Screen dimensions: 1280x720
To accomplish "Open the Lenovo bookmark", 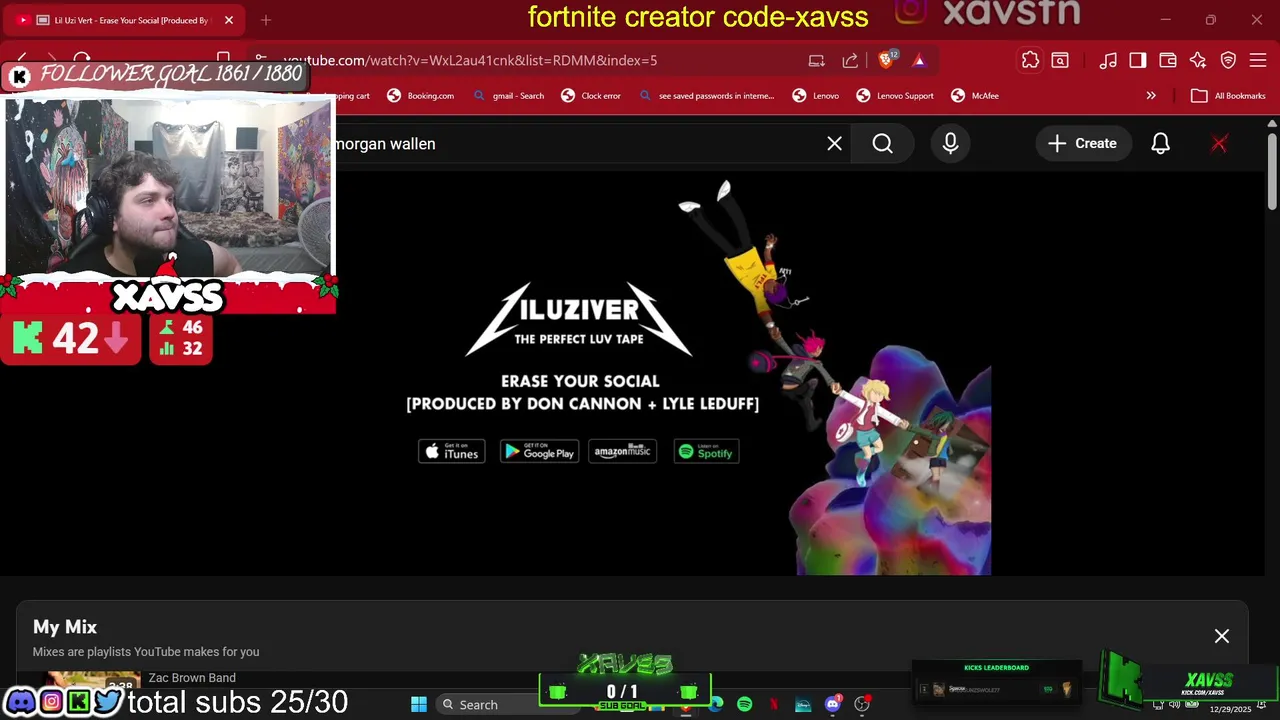I will [x=816, y=96].
